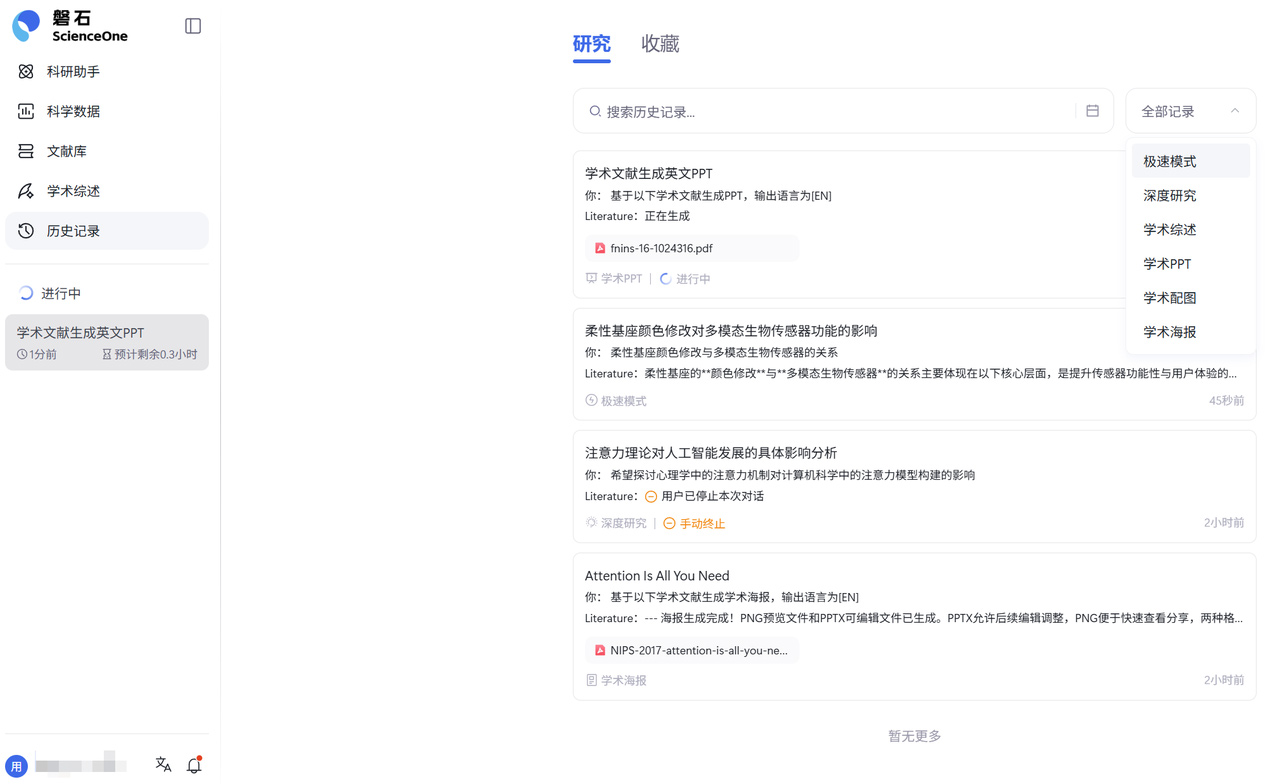
Task: Choose 学术海报 filter option
Action: point(1169,331)
